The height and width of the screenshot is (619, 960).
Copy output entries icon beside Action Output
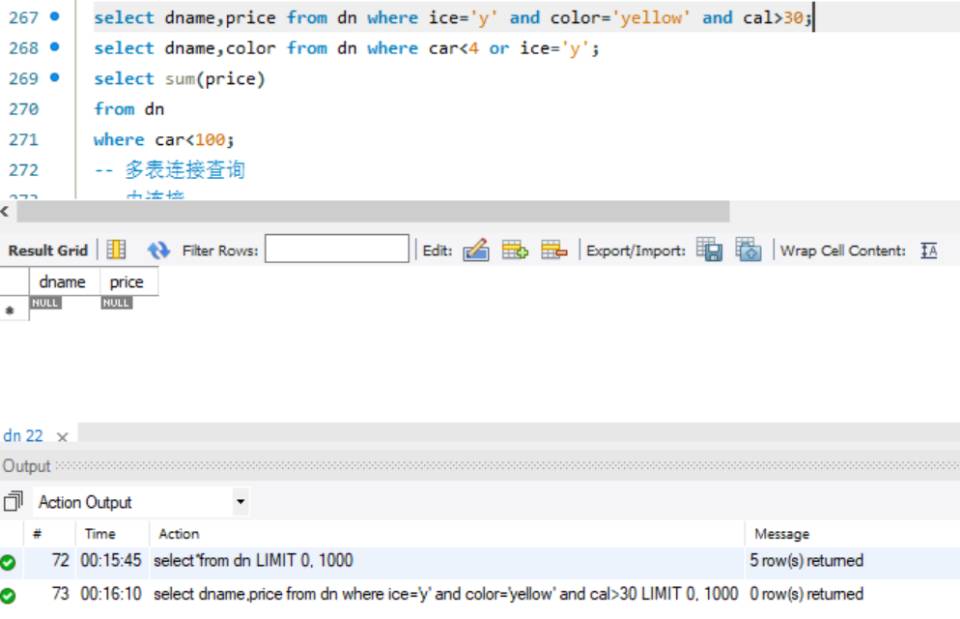(13, 501)
